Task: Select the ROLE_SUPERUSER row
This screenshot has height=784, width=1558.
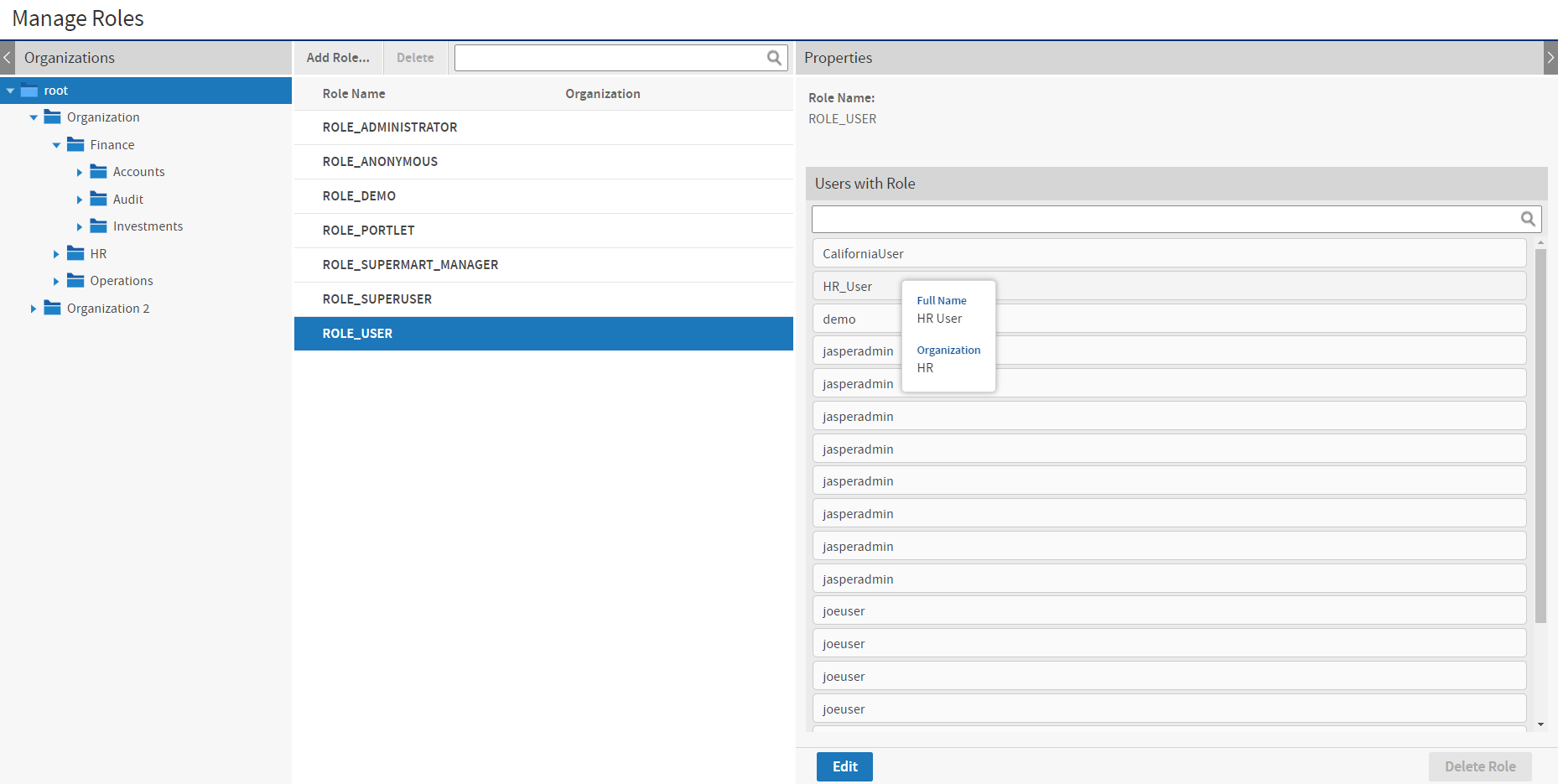Action: [x=543, y=299]
